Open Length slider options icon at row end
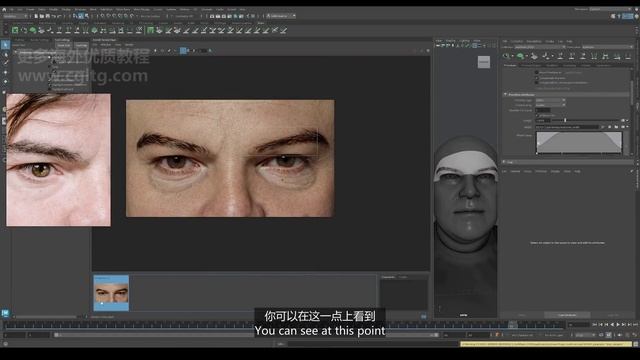This screenshot has height=360, width=640. coord(623,120)
